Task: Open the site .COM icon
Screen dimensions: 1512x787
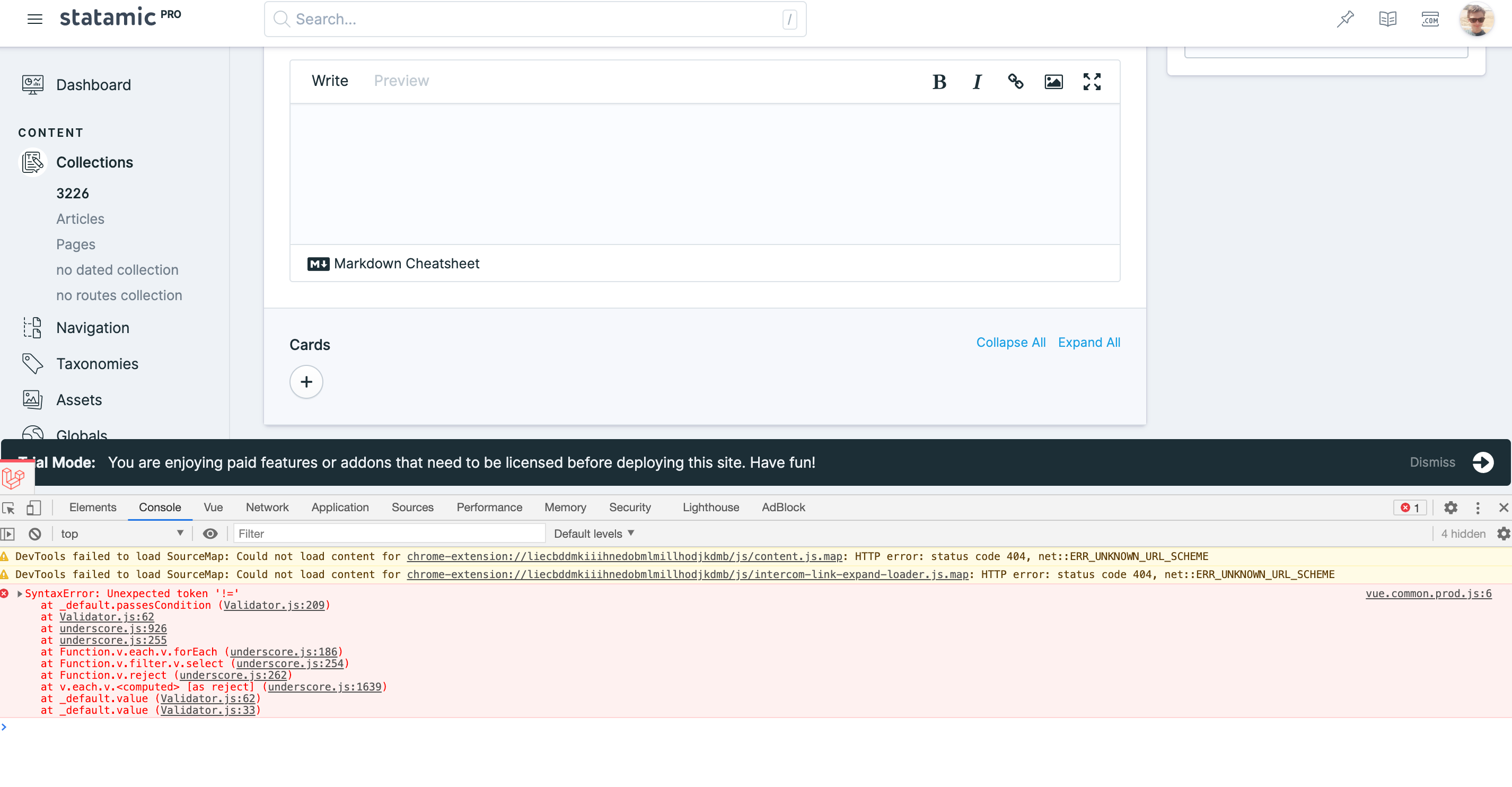Action: pos(1430,20)
